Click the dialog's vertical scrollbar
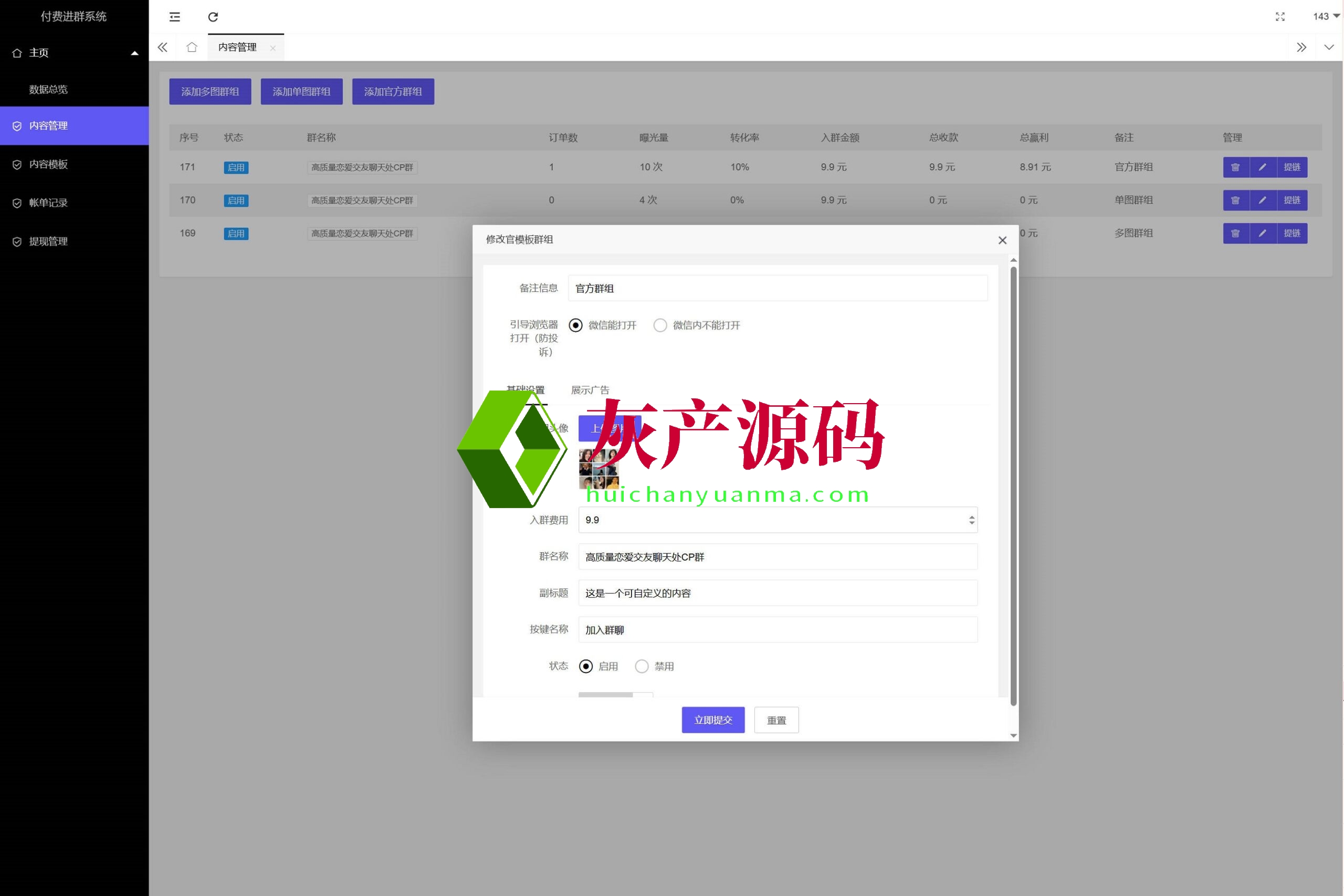Screen dimensions: 1344x896 [x=1013, y=486]
